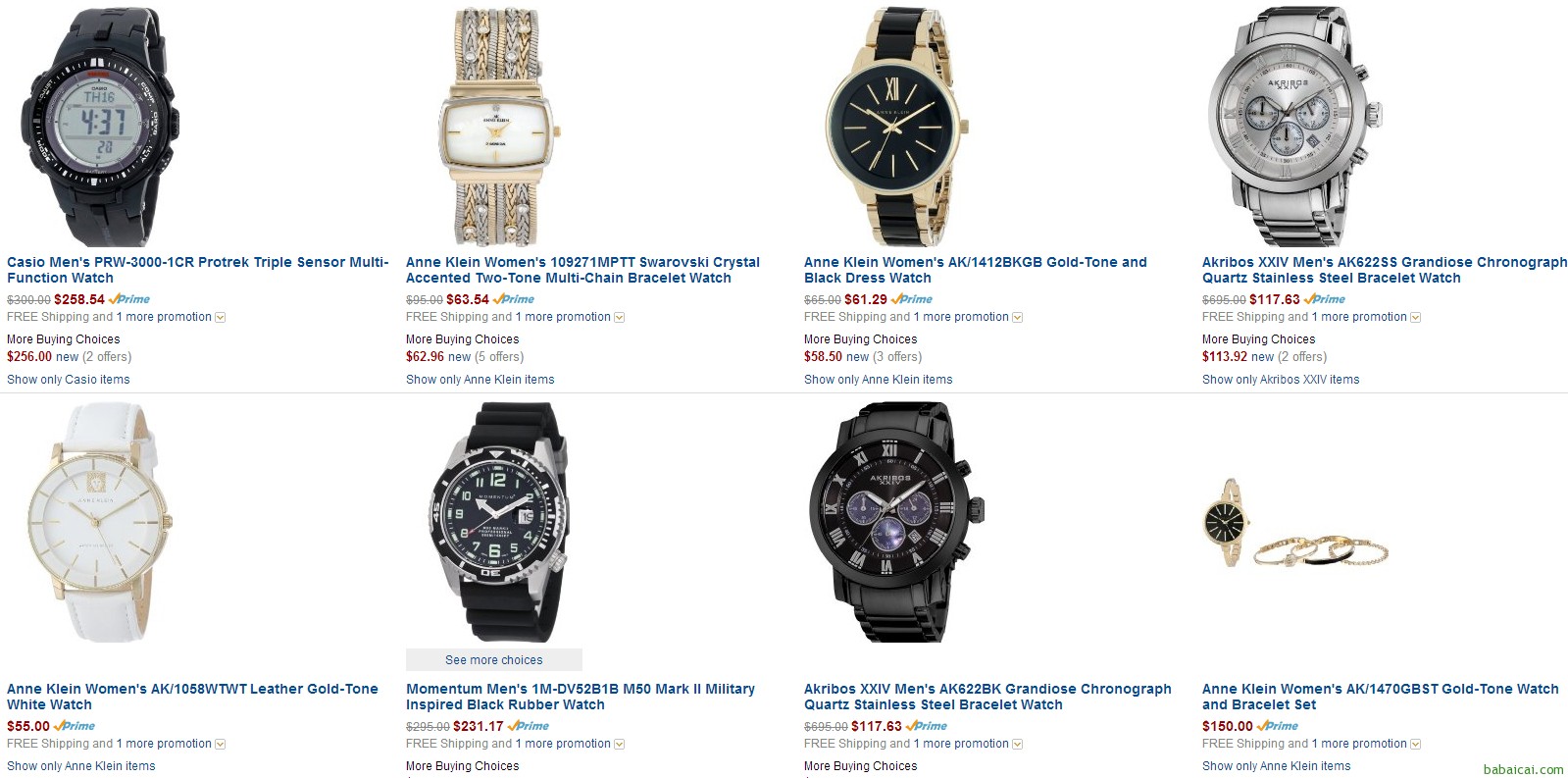Expand the promotion arrow for Akribos AK622SS

1416,318
